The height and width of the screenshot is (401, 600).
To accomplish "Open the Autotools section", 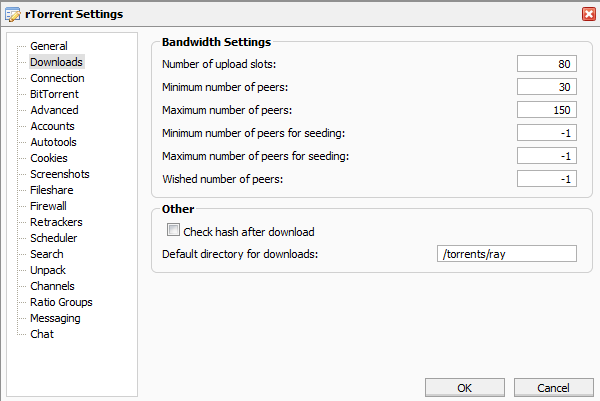I will [x=54, y=142].
